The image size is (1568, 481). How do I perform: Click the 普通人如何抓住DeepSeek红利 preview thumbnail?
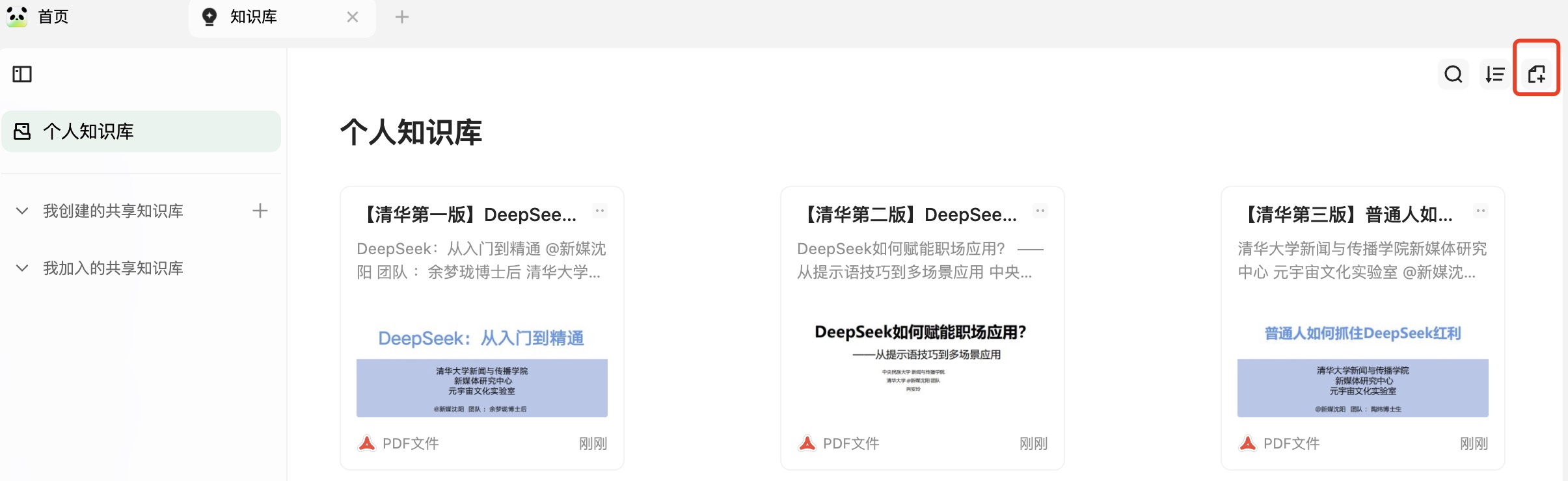click(1362, 372)
